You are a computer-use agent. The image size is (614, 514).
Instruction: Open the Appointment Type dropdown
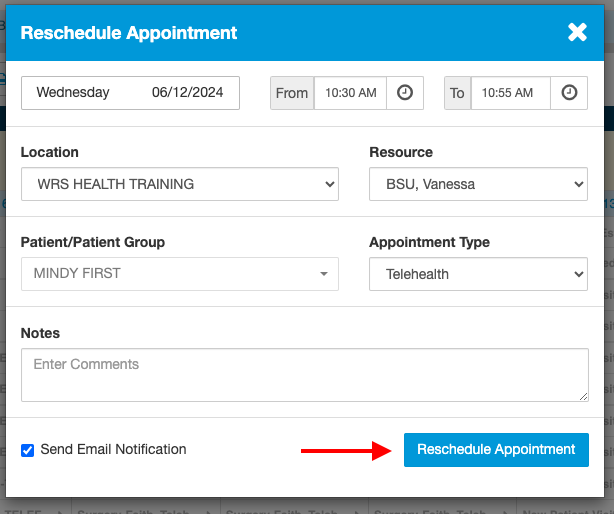(478, 274)
